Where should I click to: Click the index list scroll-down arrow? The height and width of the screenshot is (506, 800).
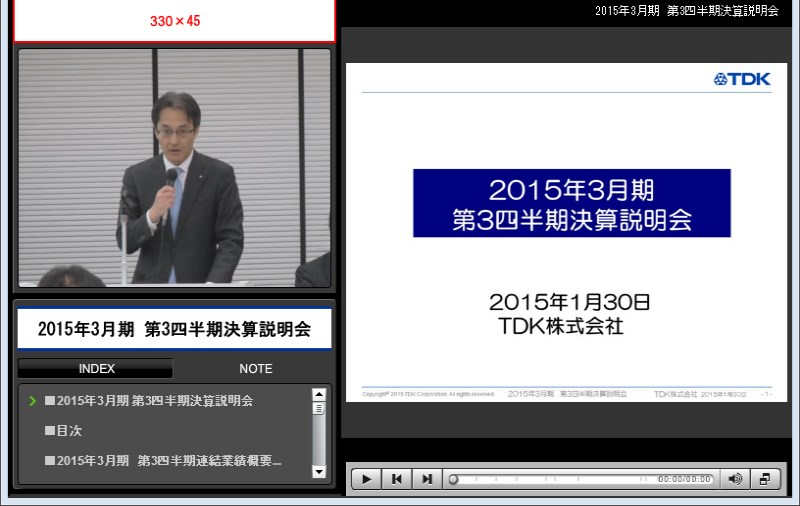pyautogui.click(x=319, y=472)
